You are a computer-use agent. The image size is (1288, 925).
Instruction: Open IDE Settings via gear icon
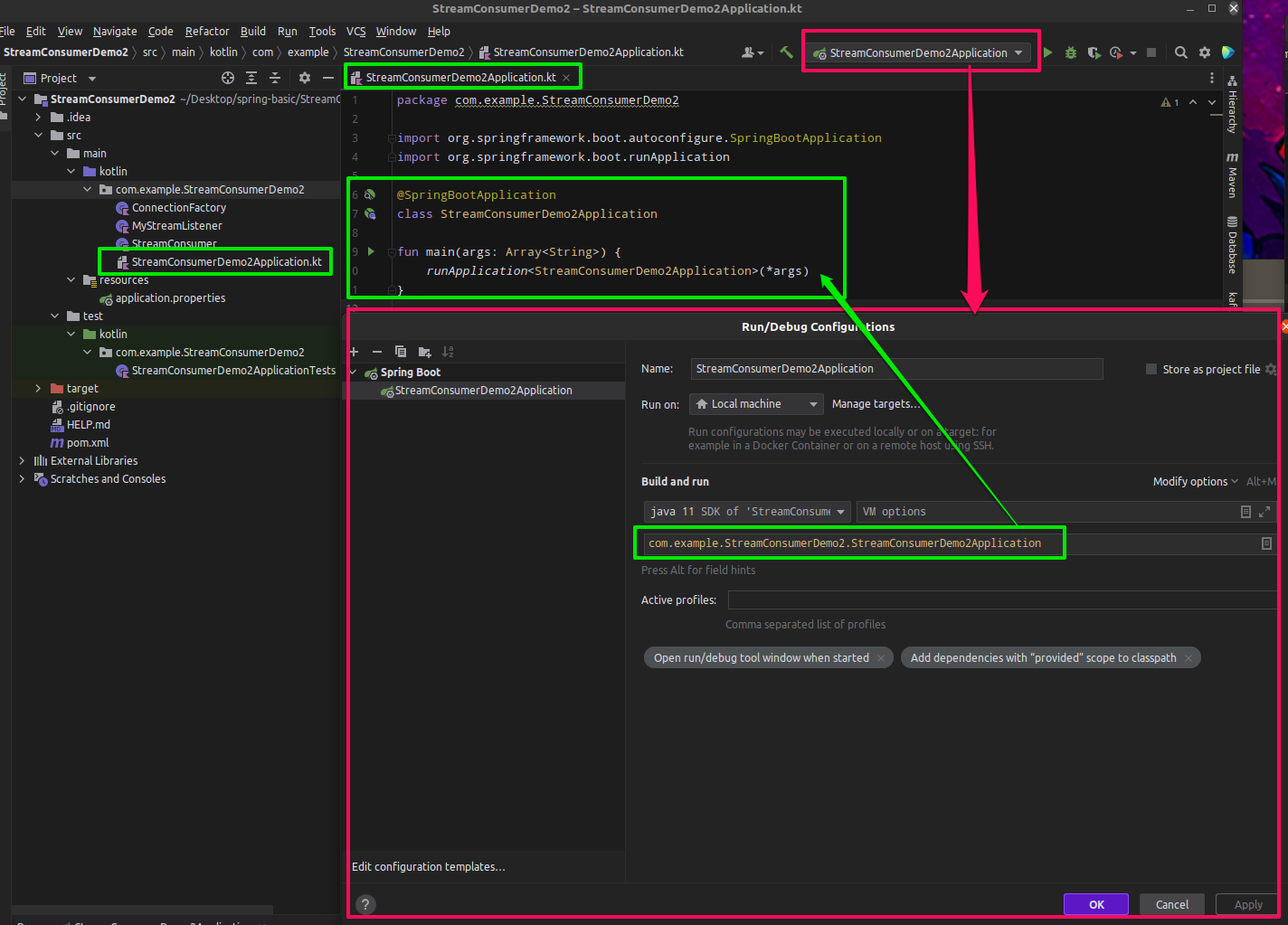(1204, 52)
